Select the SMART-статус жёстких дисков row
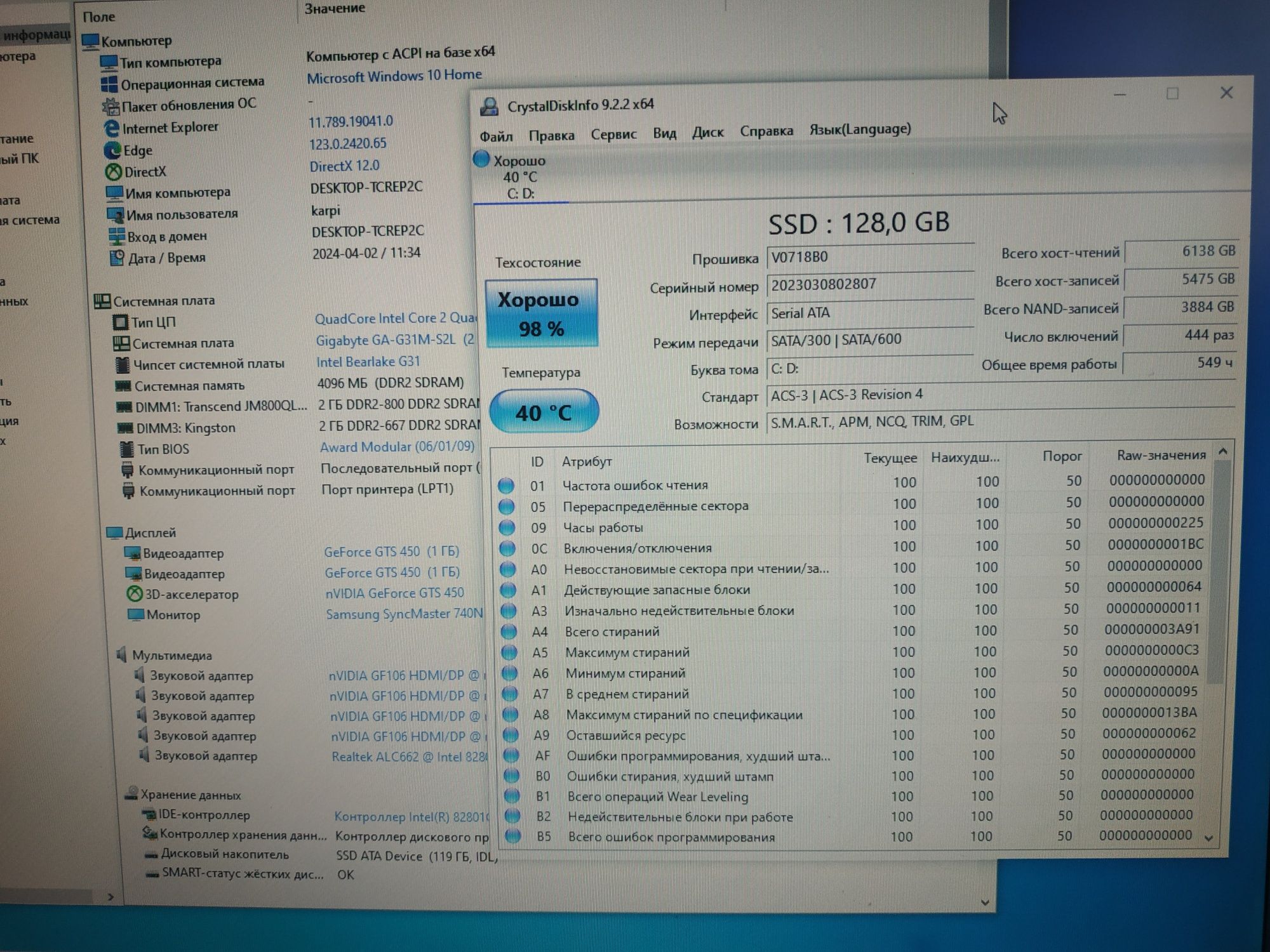 click(249, 874)
